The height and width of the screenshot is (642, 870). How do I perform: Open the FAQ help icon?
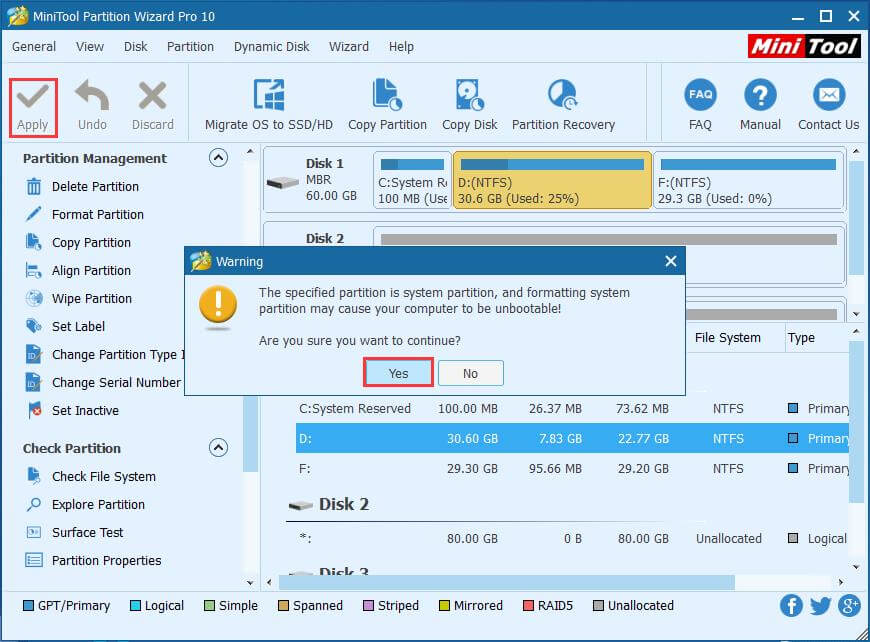click(700, 97)
